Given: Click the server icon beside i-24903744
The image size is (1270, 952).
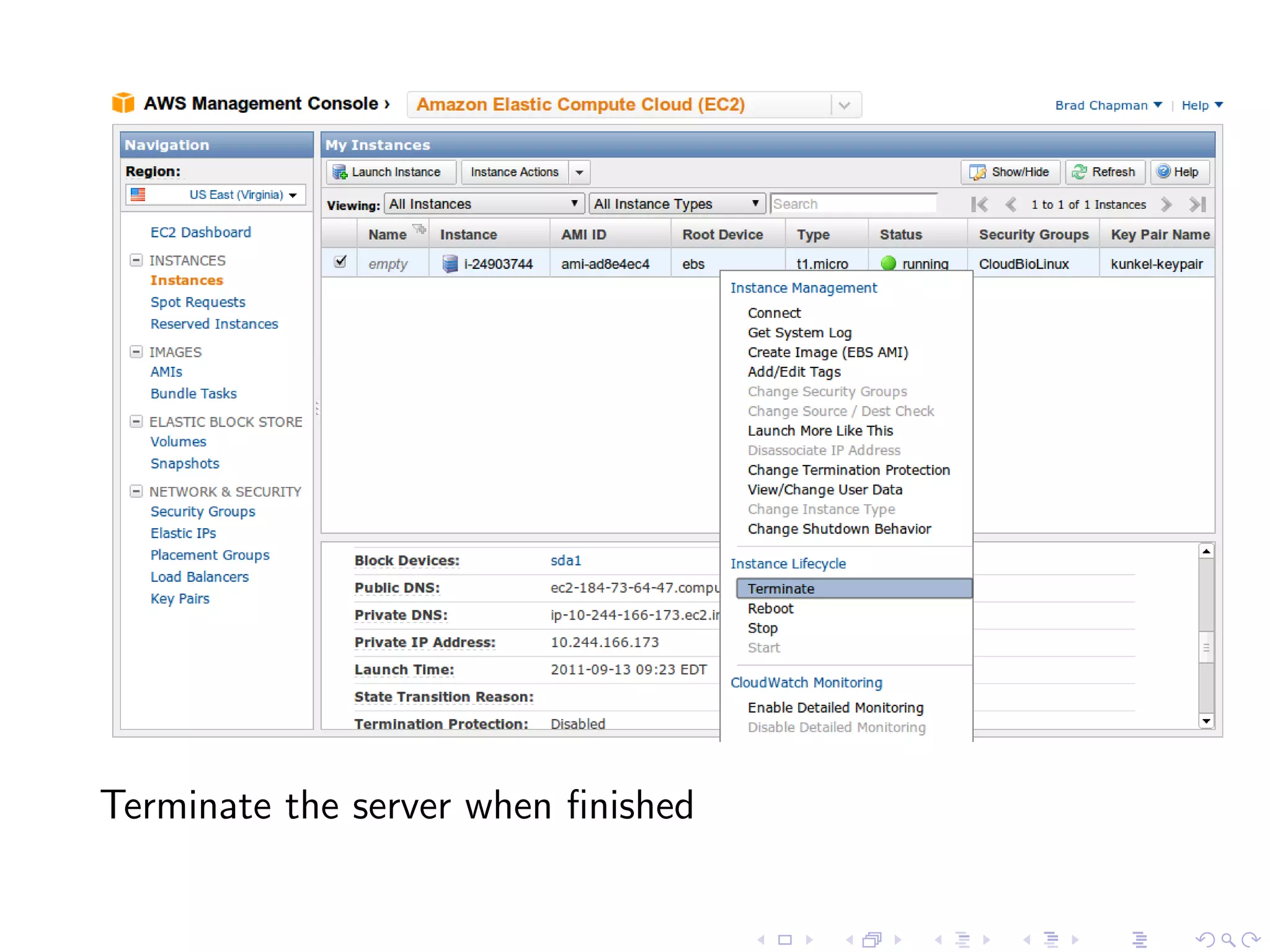Looking at the screenshot, I should click(x=450, y=264).
